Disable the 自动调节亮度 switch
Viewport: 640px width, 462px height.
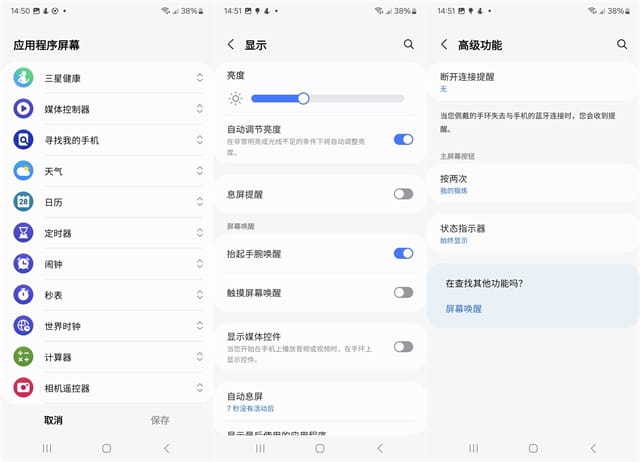coord(403,139)
